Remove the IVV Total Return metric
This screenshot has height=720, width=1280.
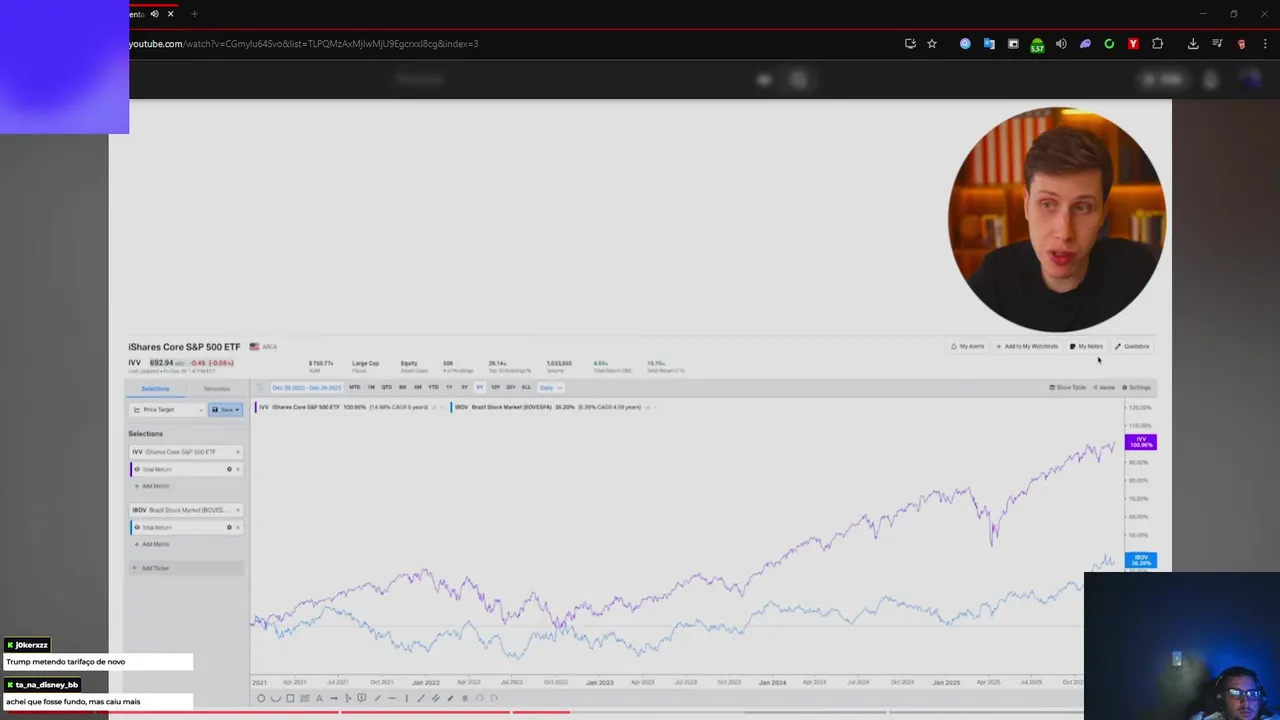coord(238,469)
